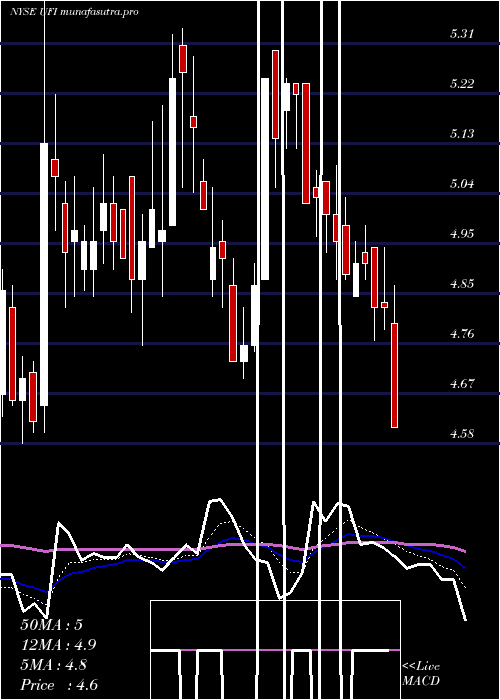500x700 pixels.
Task: Click the 5.31 price axis label
Action: pos(462,34)
